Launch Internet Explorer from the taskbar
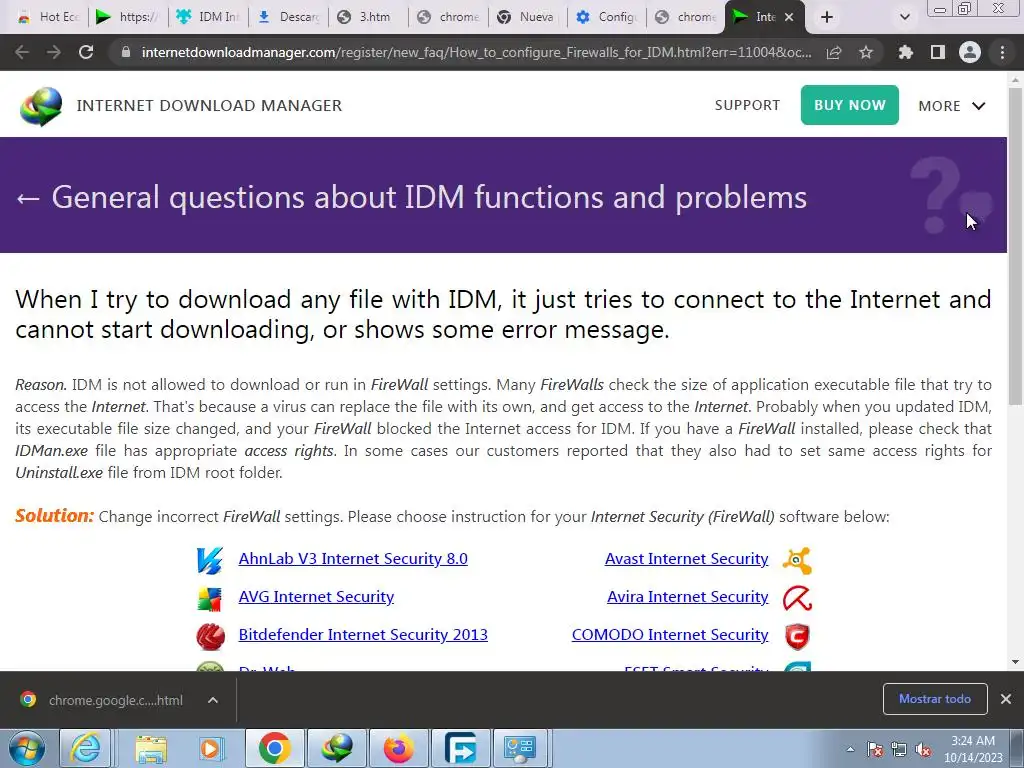 86,748
